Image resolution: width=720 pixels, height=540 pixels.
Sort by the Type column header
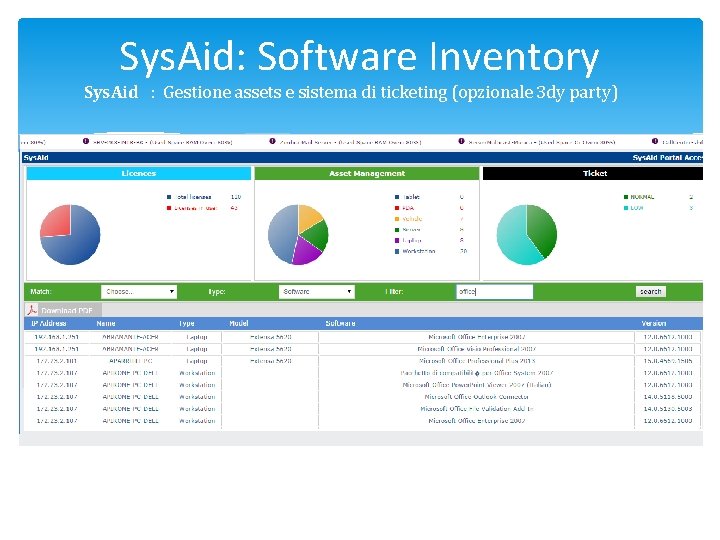187,323
